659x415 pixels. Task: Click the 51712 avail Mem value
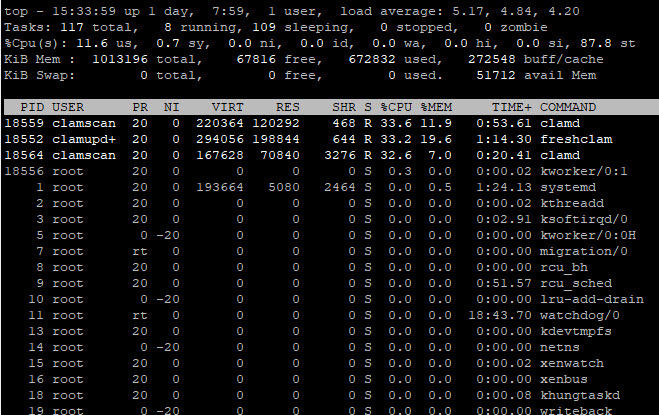point(496,75)
